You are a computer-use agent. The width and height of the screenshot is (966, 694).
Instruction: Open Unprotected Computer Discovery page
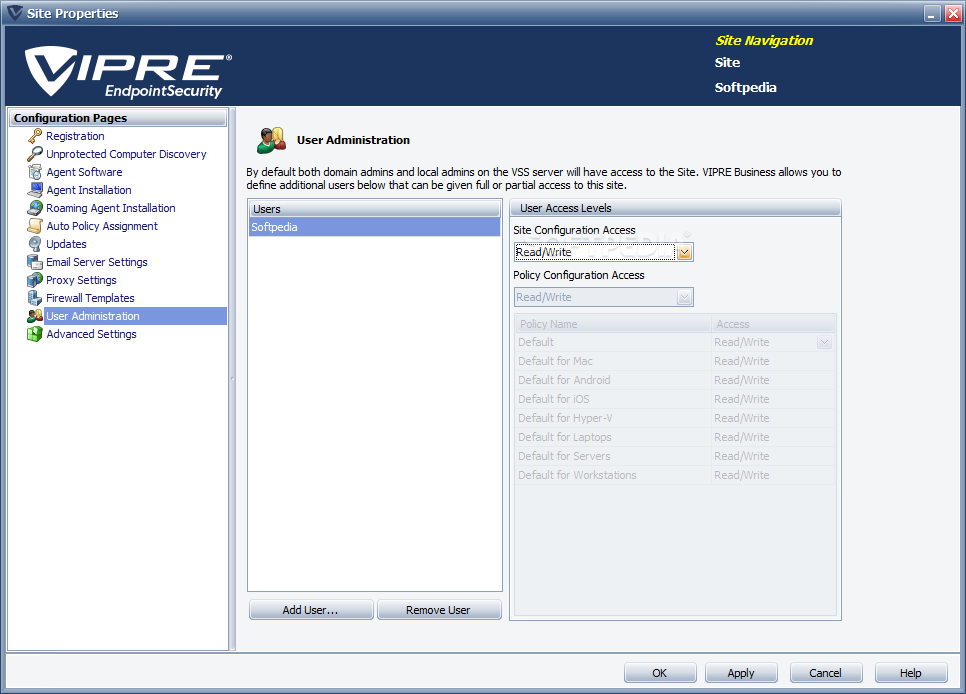[x=126, y=154]
